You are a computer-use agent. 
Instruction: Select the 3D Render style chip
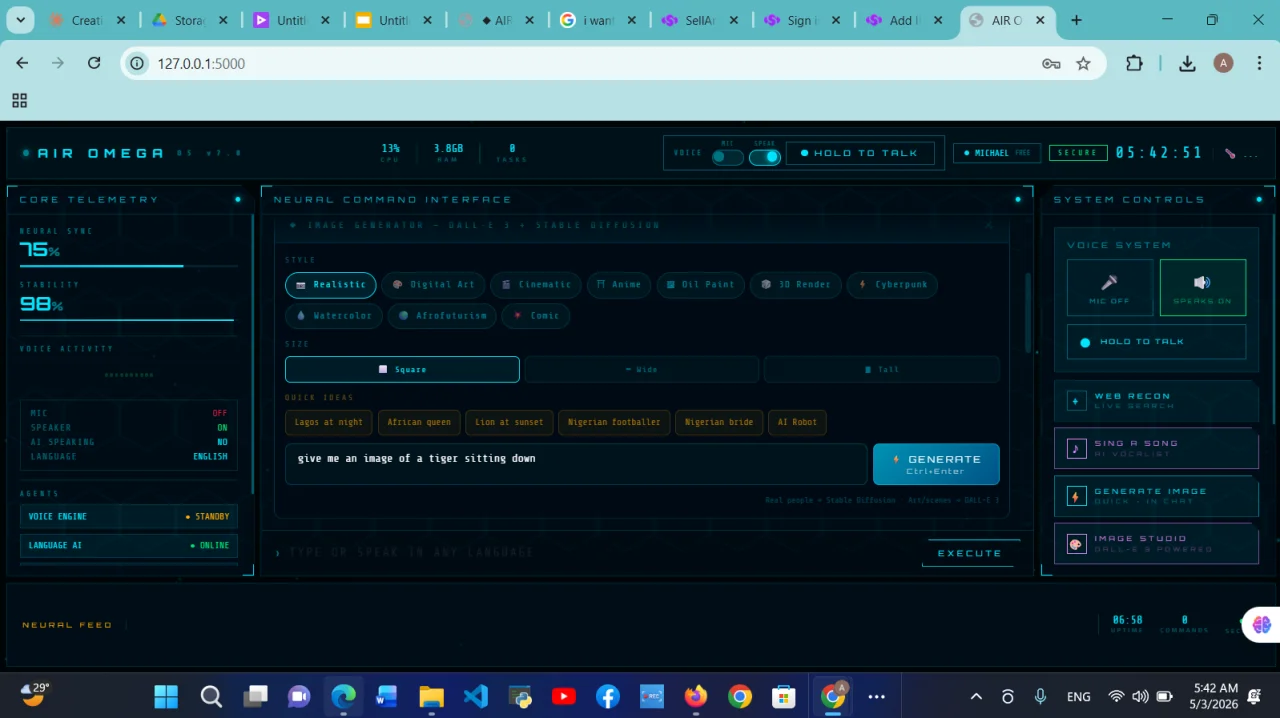click(796, 285)
